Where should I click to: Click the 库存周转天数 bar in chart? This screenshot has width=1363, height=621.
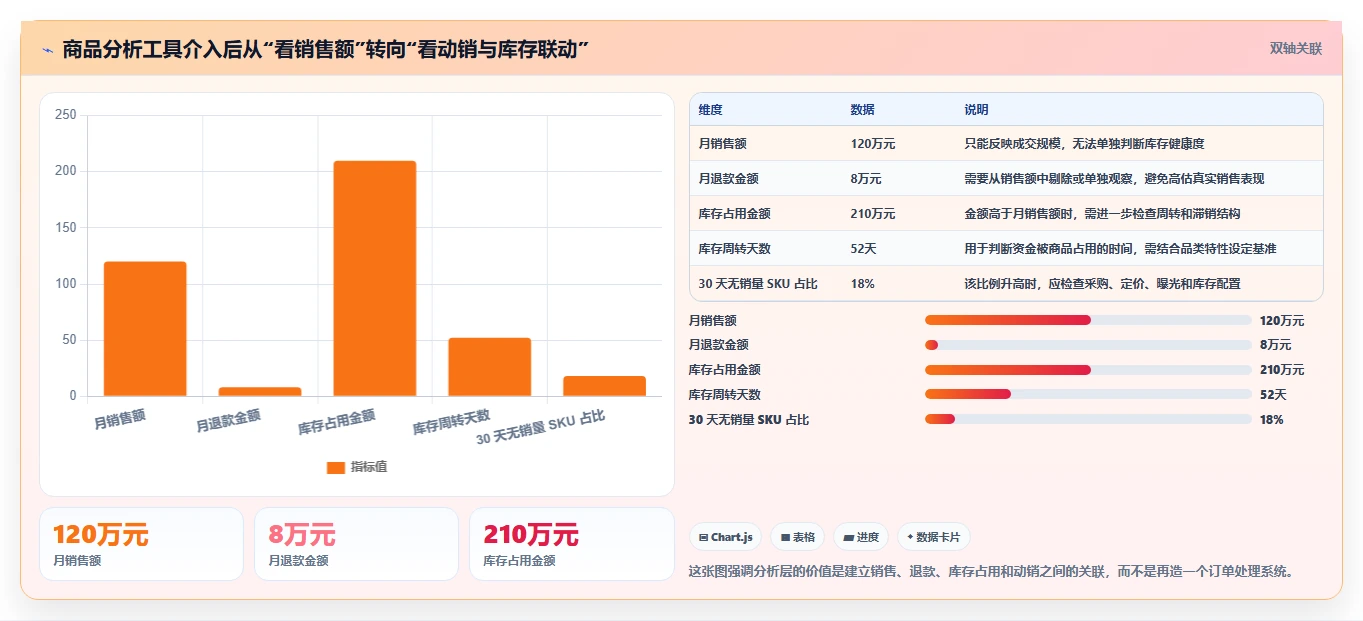tap(490, 367)
